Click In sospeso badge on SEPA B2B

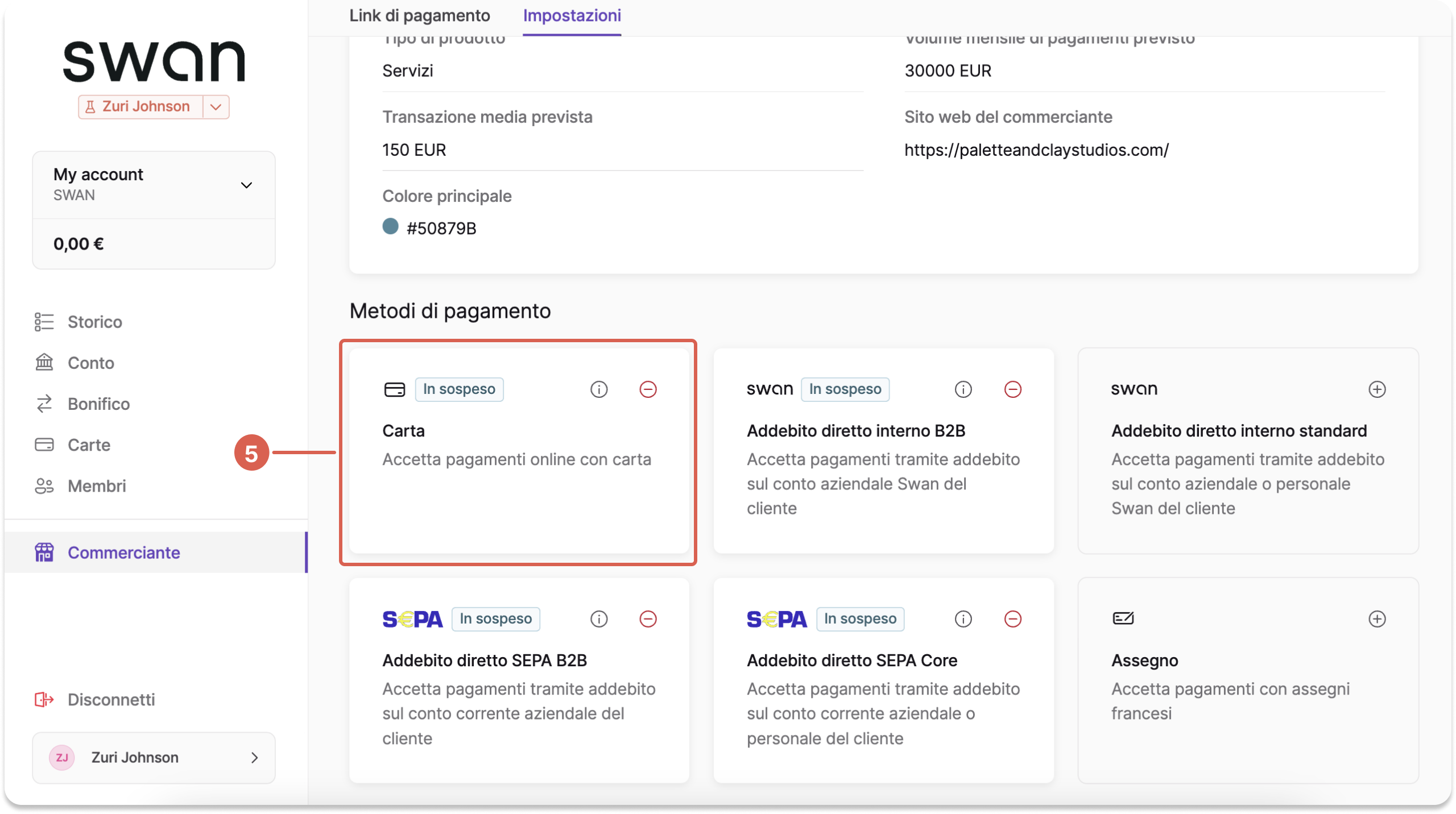(495, 619)
